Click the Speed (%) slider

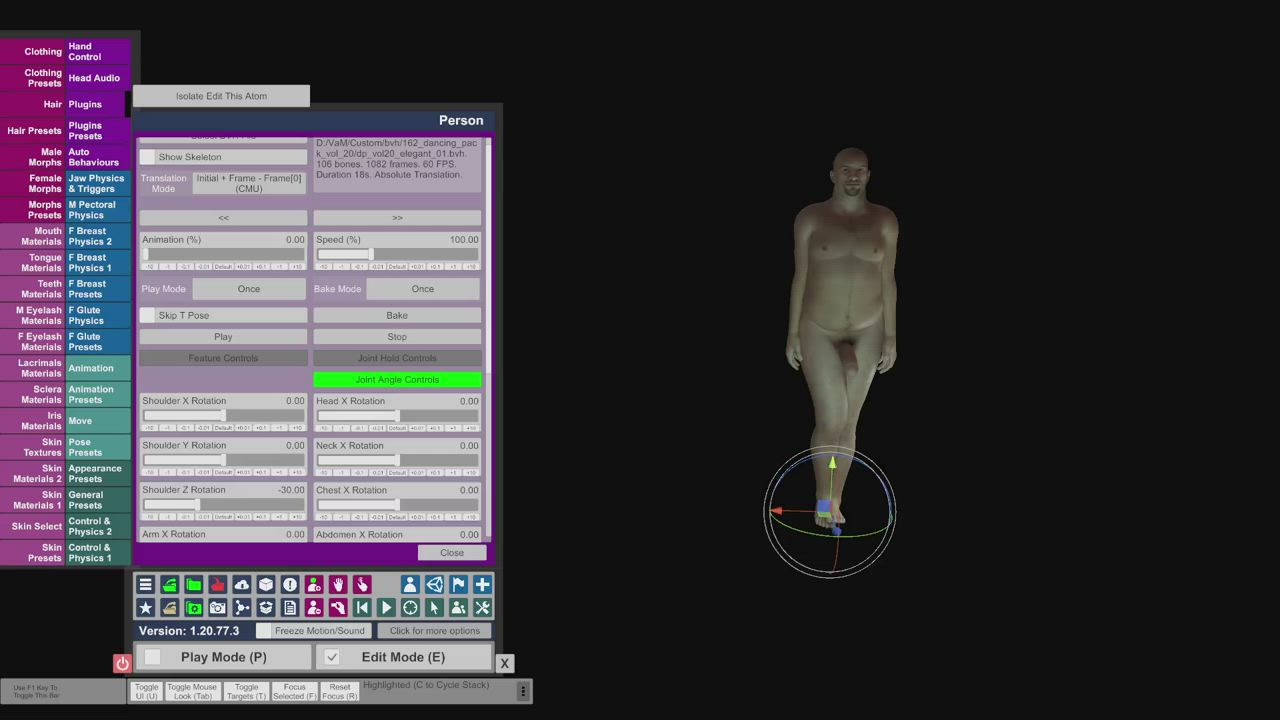(x=397, y=254)
